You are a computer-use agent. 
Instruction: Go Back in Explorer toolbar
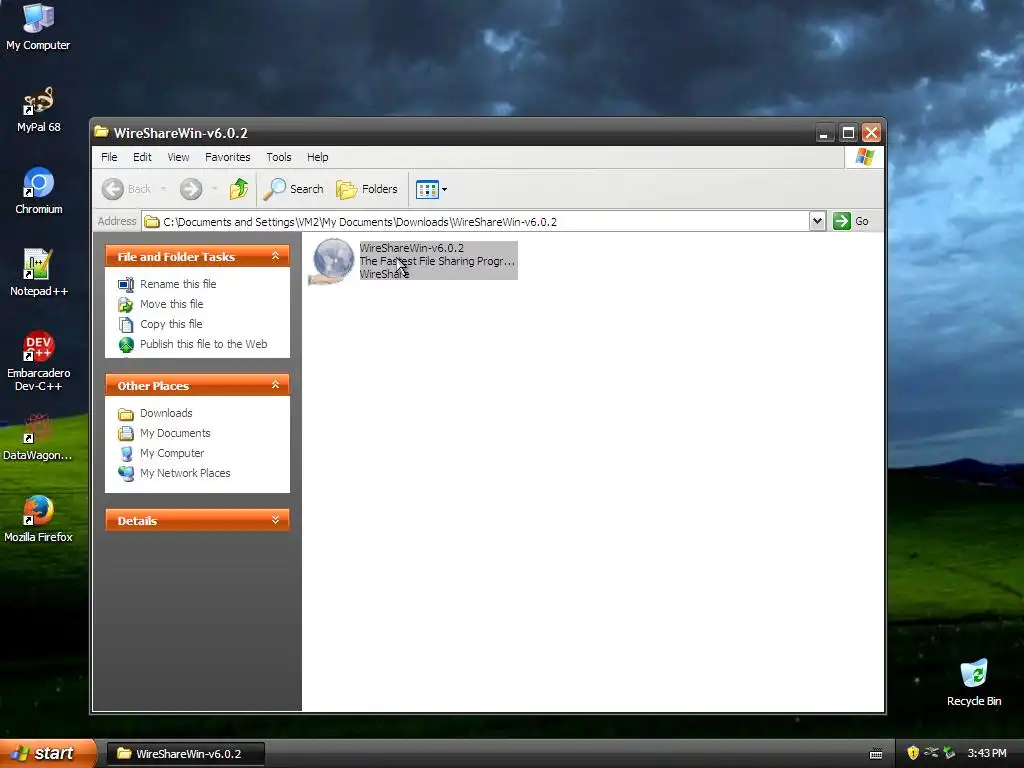click(127, 189)
